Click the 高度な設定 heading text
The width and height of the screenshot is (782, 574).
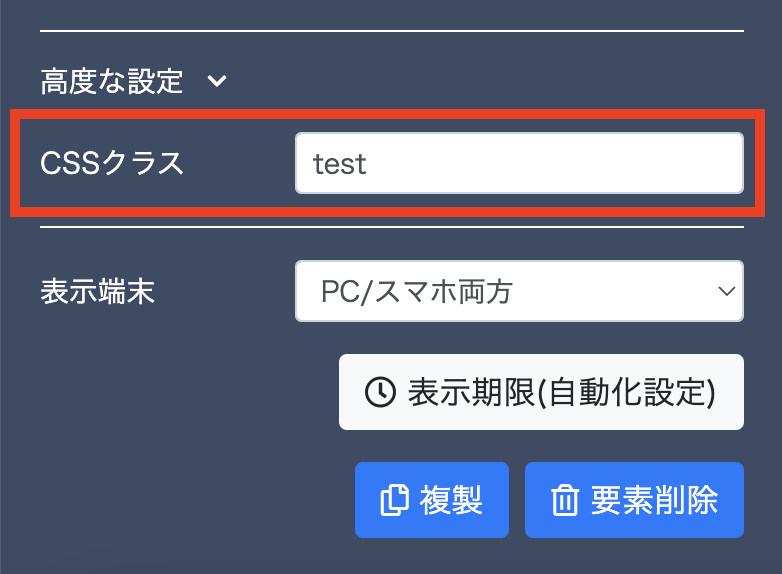coord(111,81)
